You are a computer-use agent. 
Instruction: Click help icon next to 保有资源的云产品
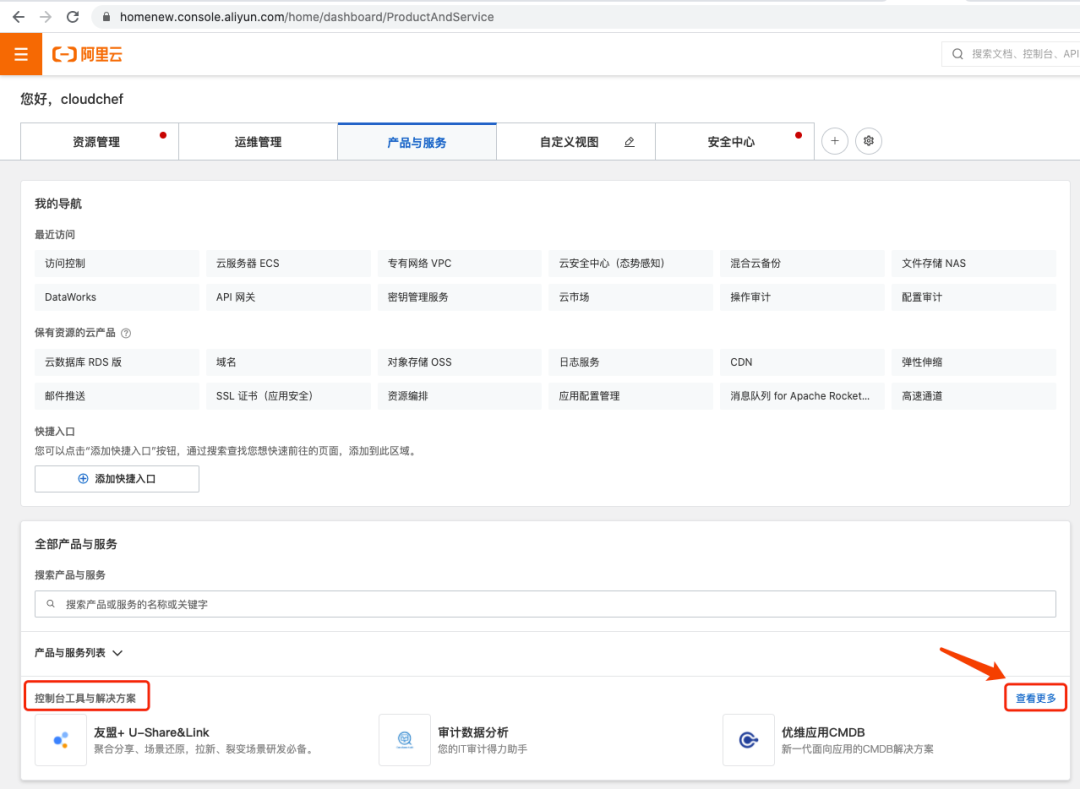tap(126, 333)
